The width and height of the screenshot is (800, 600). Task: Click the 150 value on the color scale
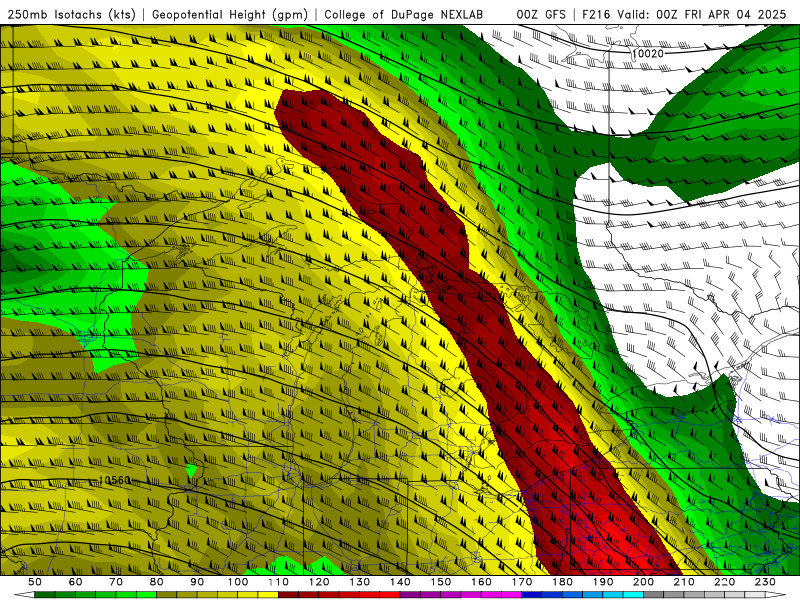tap(441, 582)
